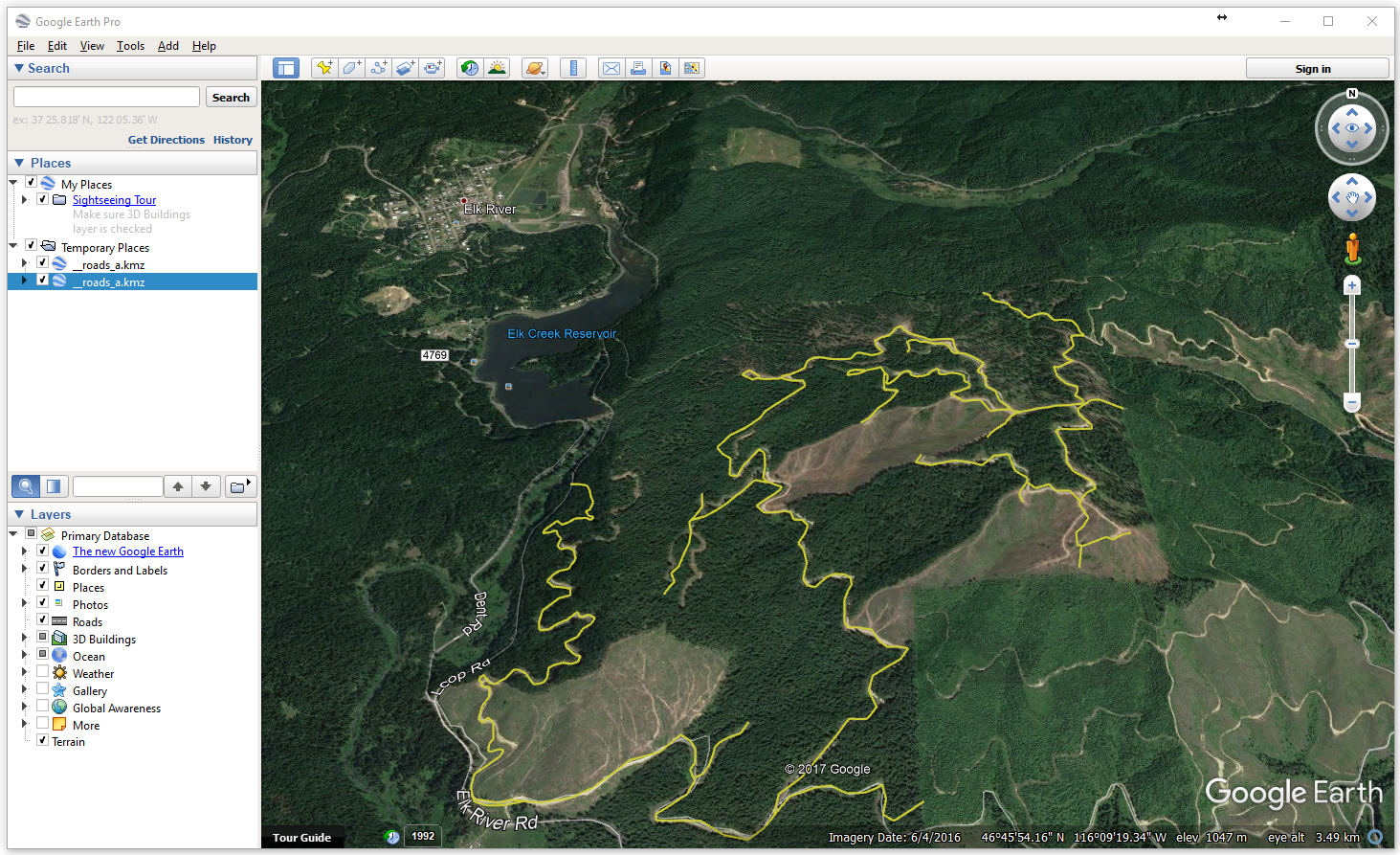The width and height of the screenshot is (1400, 855).
Task: Hide the sidebar using toolbar icon
Action: coord(285,68)
